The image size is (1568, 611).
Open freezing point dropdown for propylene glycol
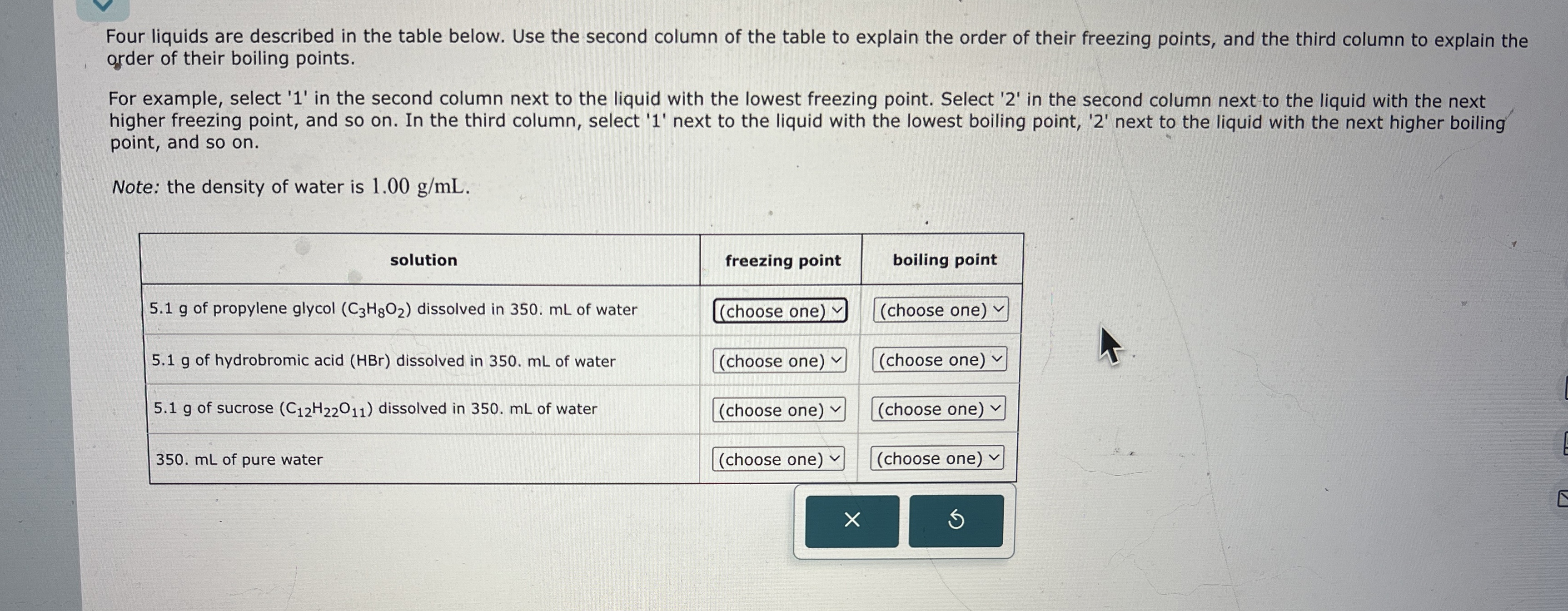(x=780, y=311)
